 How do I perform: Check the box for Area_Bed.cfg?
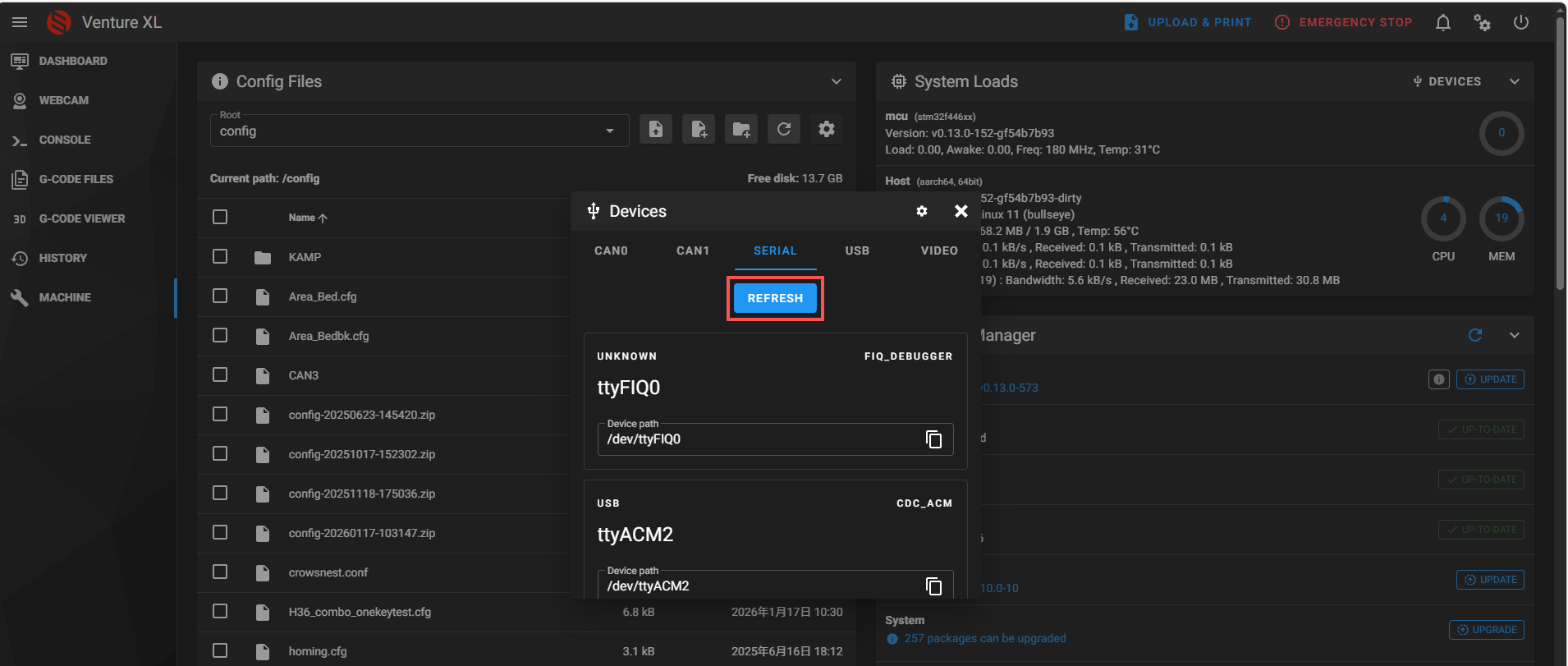220,296
